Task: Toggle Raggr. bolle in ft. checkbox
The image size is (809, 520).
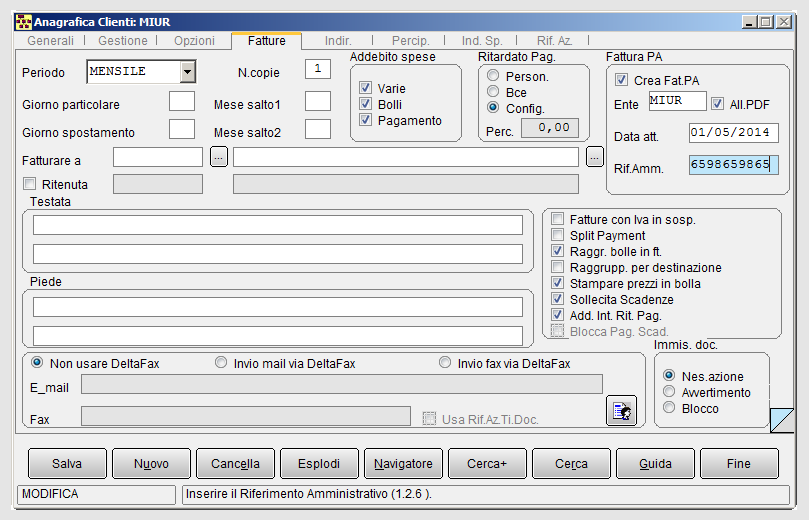Action: [557, 251]
